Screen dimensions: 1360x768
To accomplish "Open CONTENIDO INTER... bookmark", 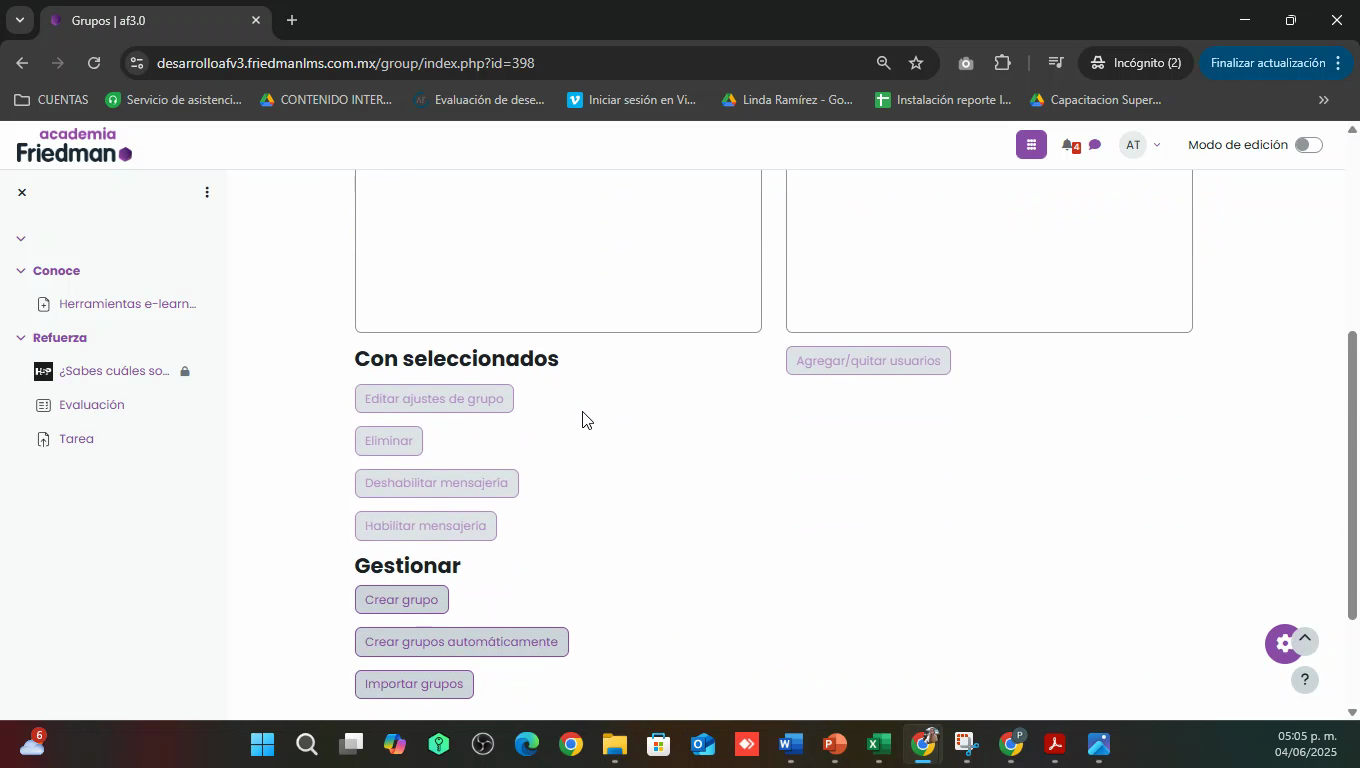I will pos(325,100).
